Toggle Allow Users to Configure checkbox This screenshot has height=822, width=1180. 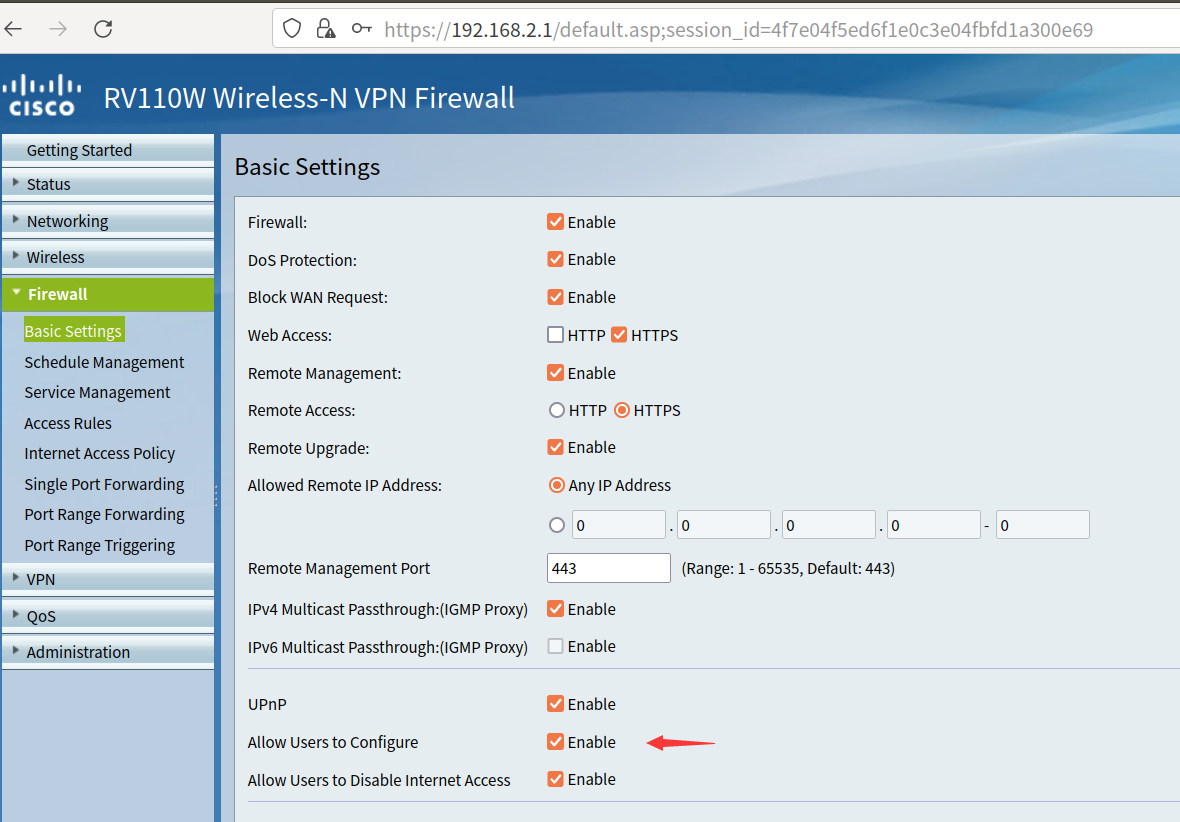(555, 742)
